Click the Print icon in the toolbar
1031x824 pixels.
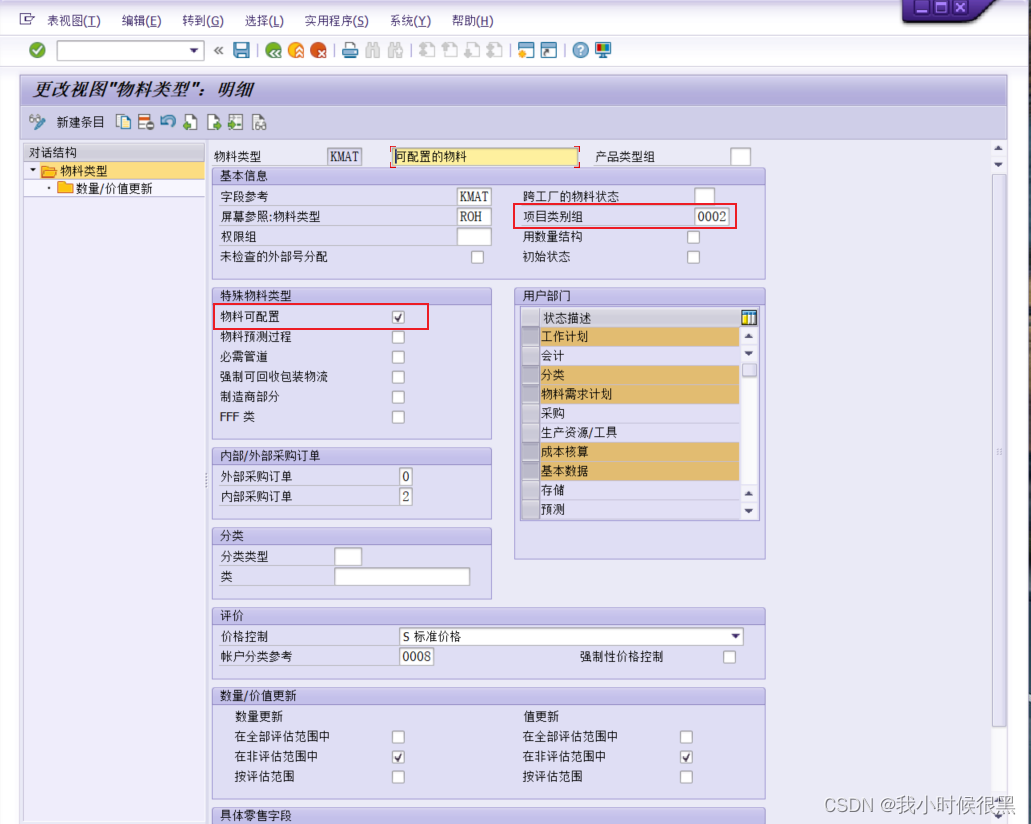[349, 50]
